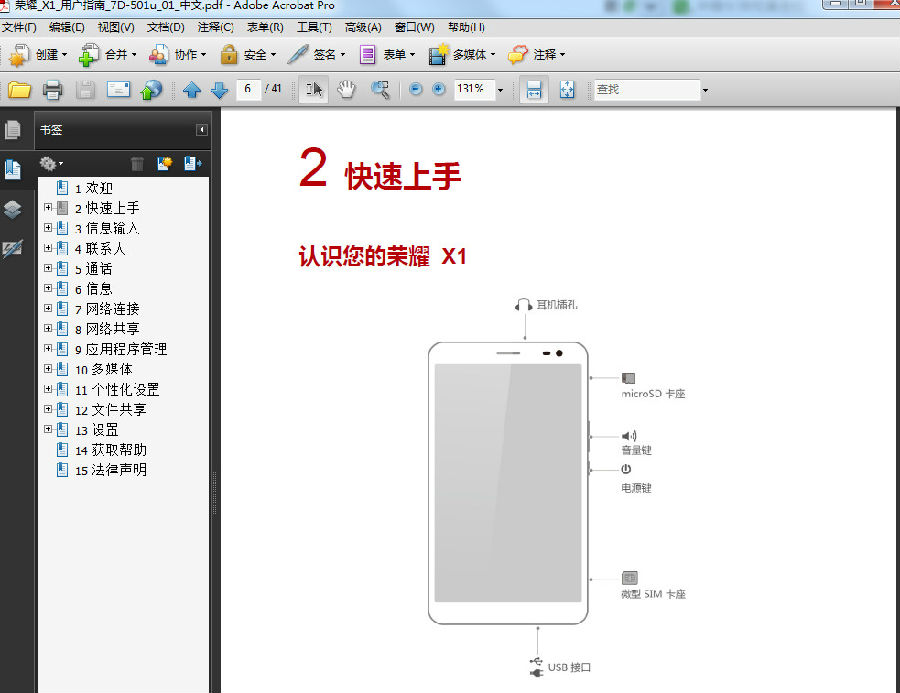Click the Print icon
Image resolution: width=900 pixels, height=693 pixels.
pos(52,90)
